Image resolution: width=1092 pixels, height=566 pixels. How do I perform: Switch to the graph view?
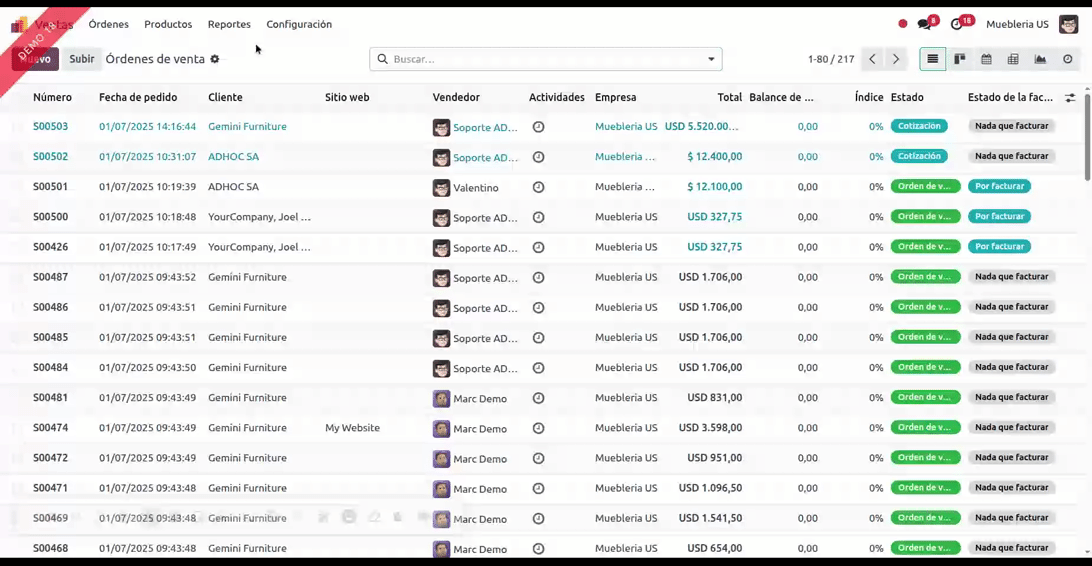(1040, 59)
